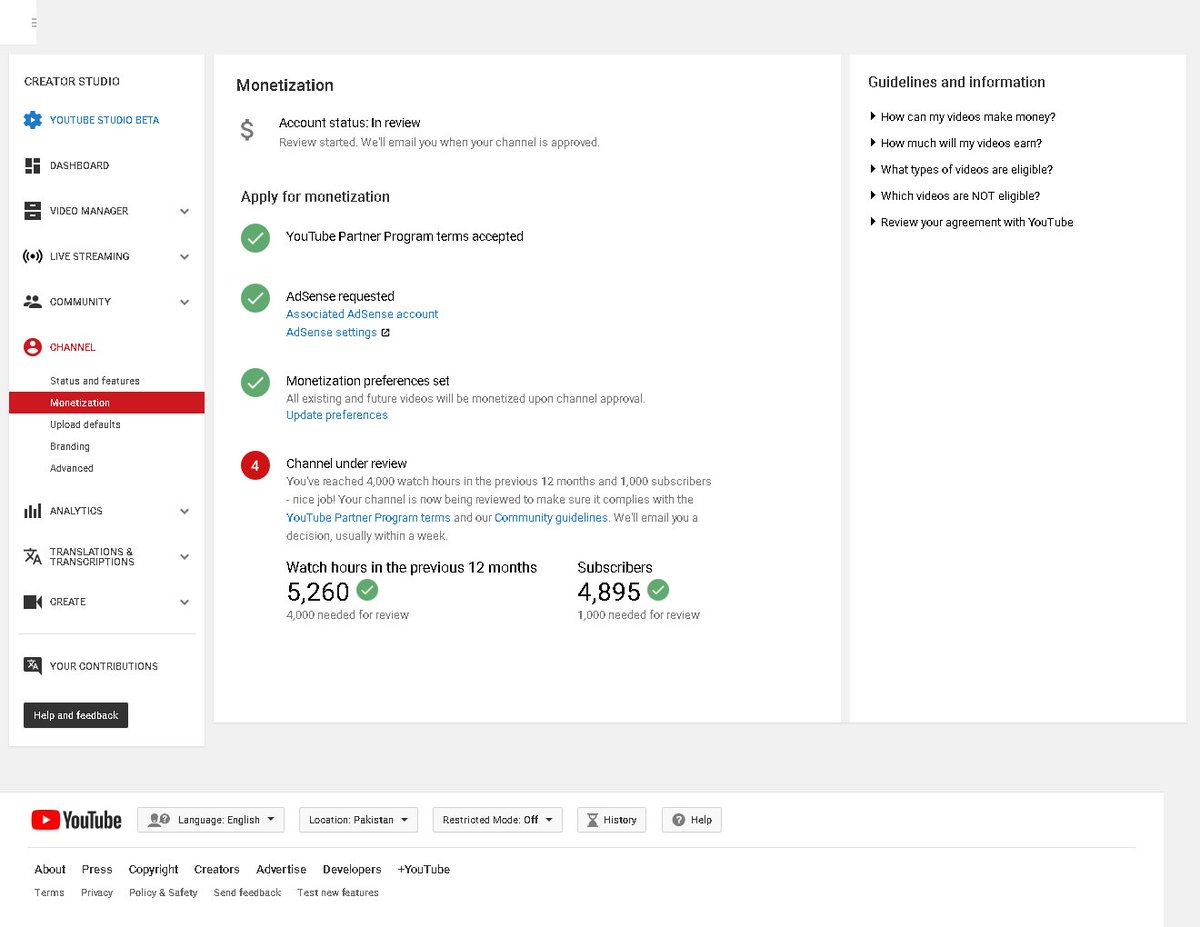Expand 'Which videos are NOT eligible?'
Viewport: 1200px width, 927px height.
(x=955, y=196)
